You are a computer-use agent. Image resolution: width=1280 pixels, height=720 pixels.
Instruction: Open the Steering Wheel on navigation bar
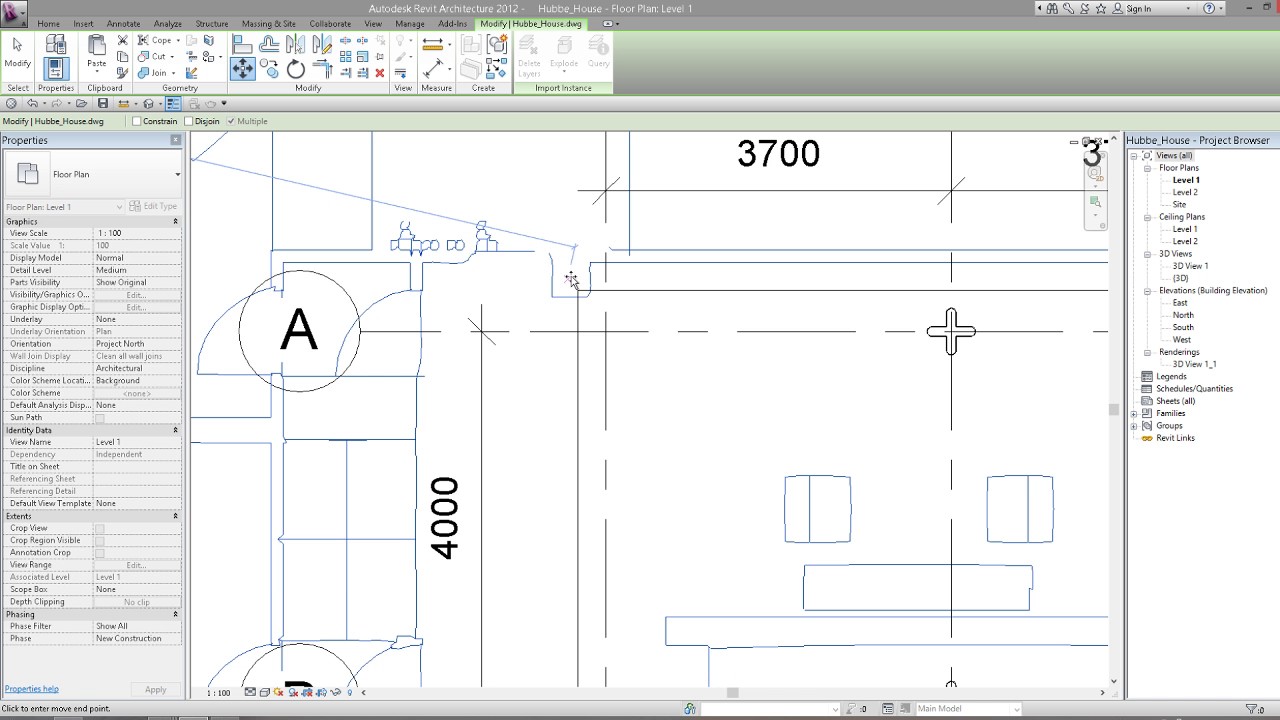1094,172
